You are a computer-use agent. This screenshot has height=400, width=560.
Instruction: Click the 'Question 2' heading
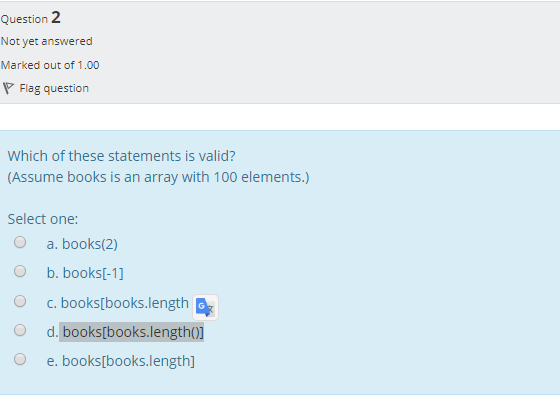31,18
